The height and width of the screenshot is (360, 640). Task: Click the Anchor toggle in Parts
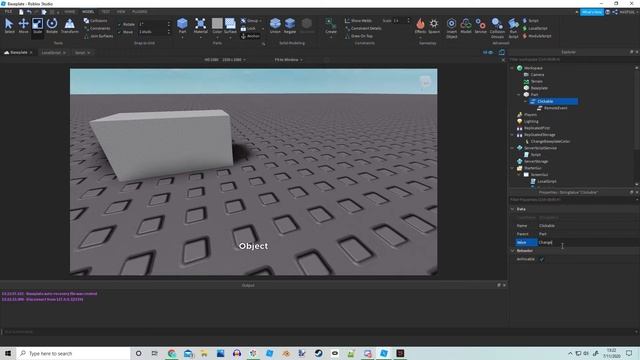tap(250, 36)
